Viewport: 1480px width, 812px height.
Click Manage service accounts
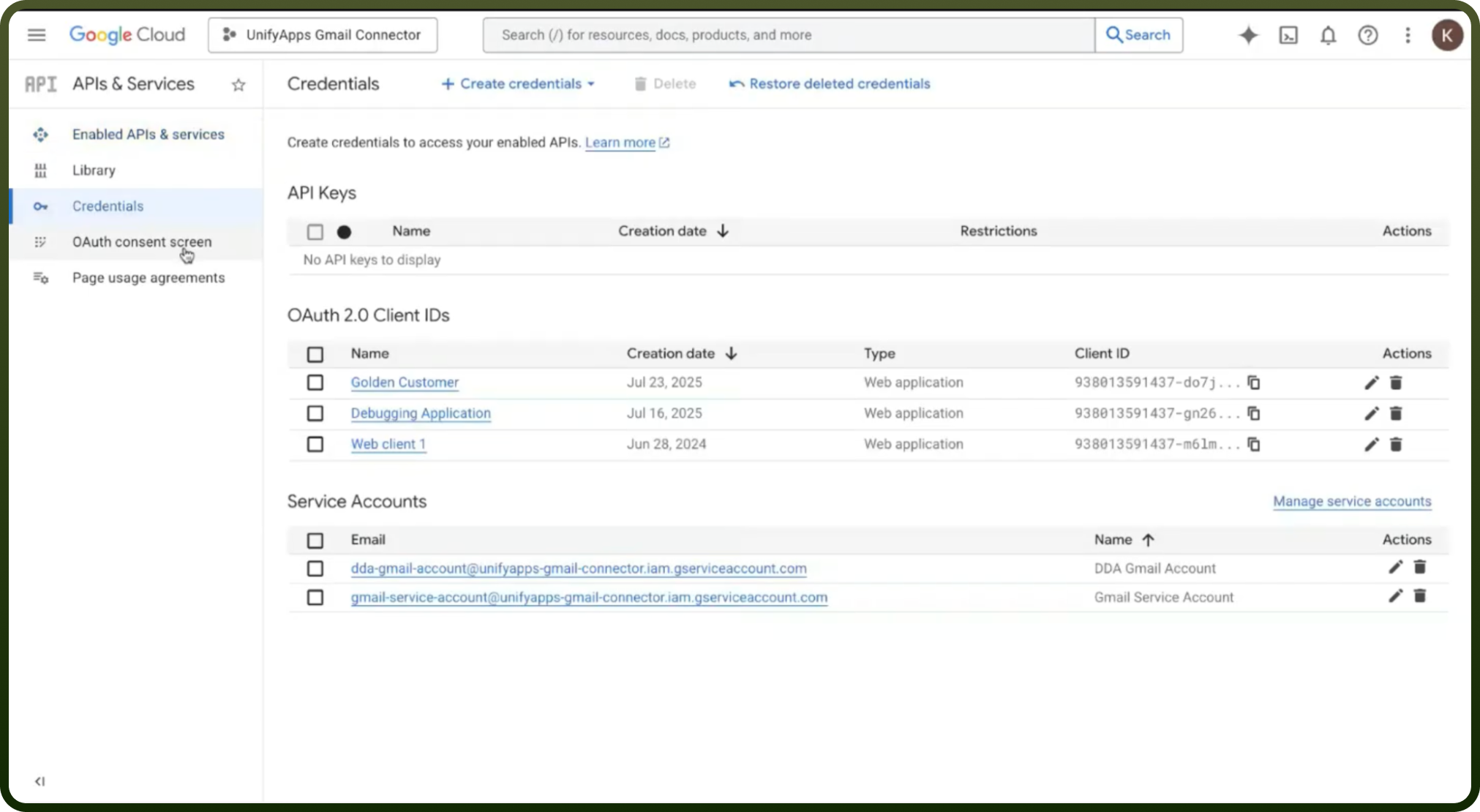pyautogui.click(x=1352, y=502)
